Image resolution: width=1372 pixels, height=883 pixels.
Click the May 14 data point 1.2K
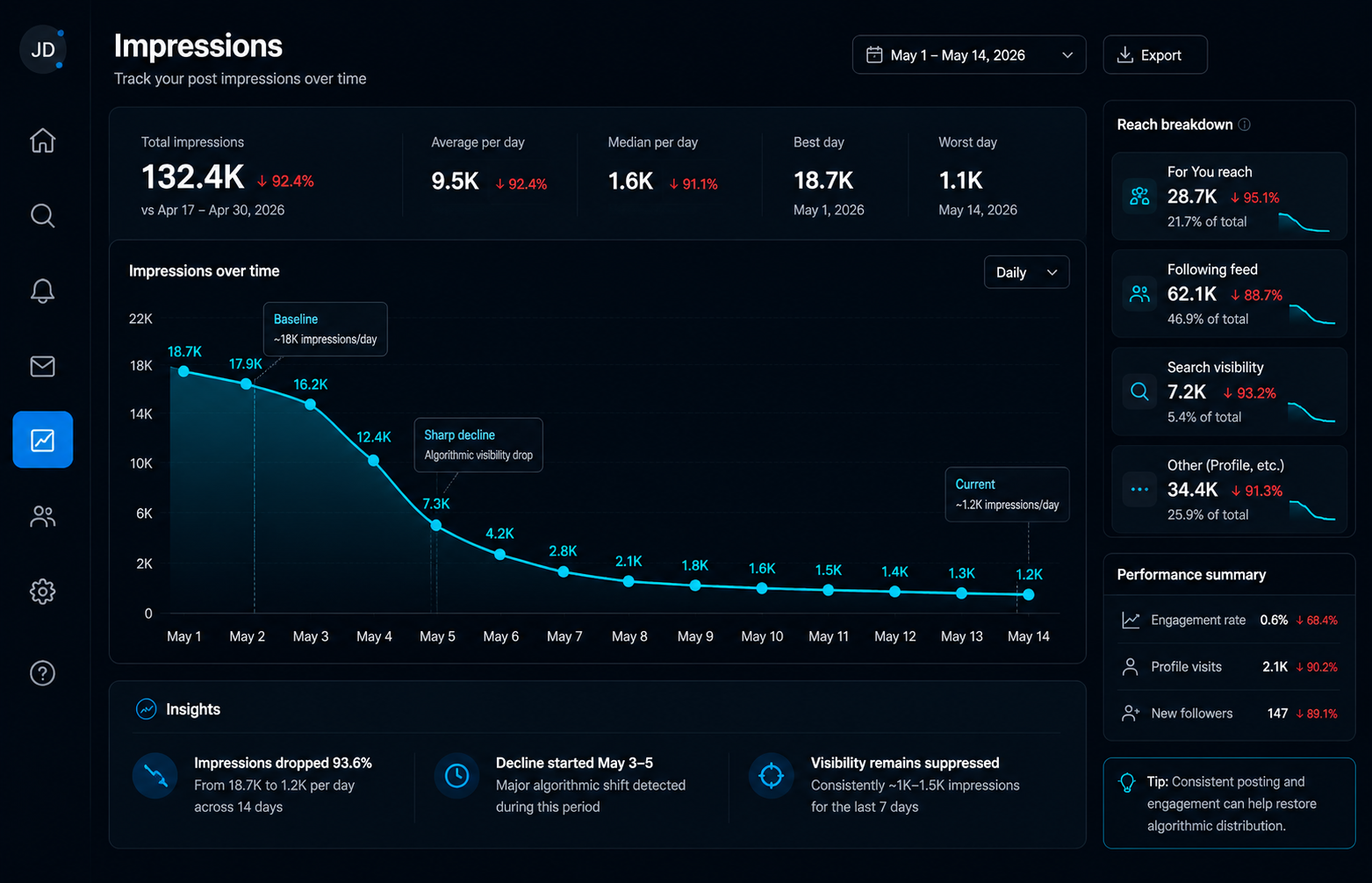pos(1028,594)
